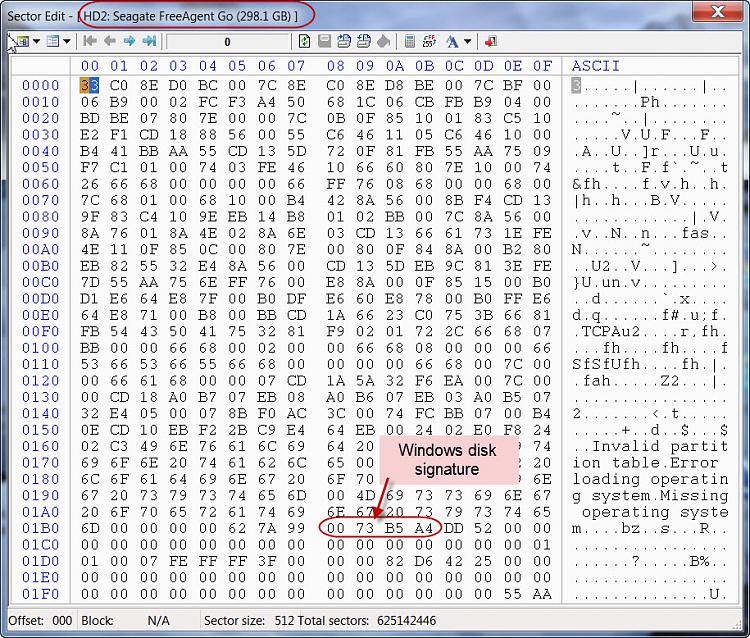Screen dimensions: 750x638
Task: Click the grayed save sector floppy icon
Action: (324, 42)
